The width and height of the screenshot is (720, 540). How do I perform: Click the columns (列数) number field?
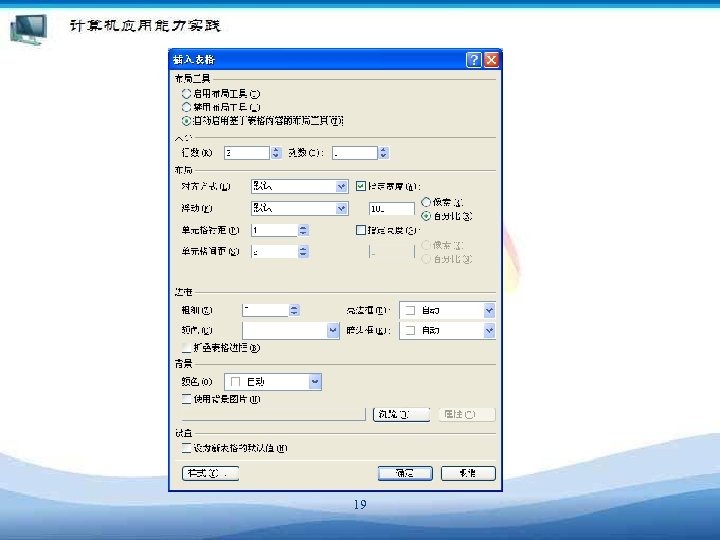[x=354, y=153]
